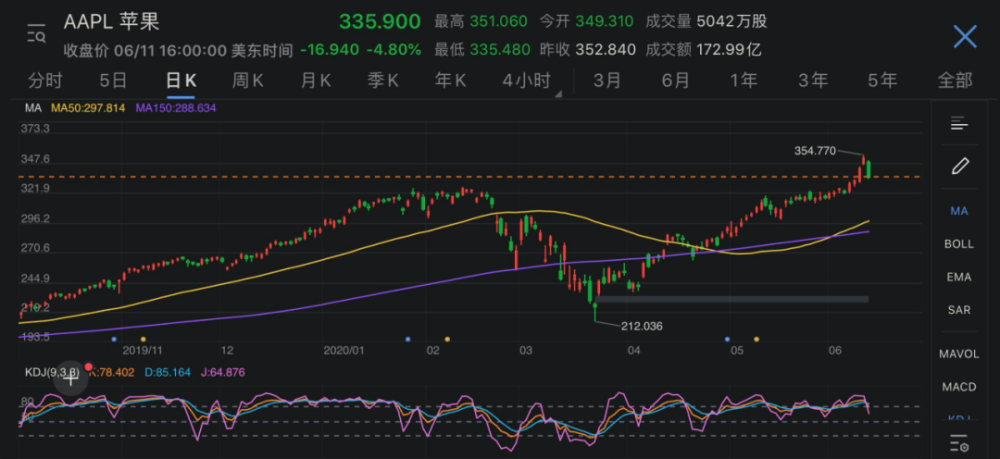Toggle the MA indicator in sidebar
1000x459 pixels.
959,211
